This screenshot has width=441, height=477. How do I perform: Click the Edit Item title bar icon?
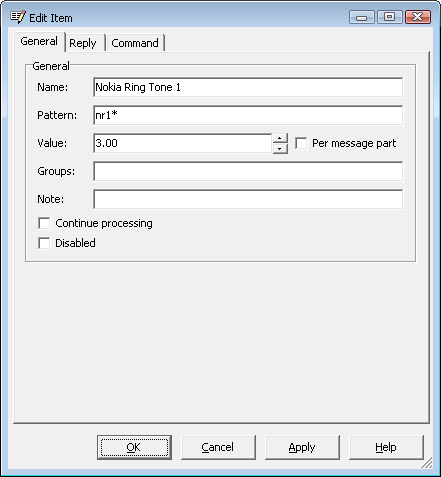click(x=18, y=17)
